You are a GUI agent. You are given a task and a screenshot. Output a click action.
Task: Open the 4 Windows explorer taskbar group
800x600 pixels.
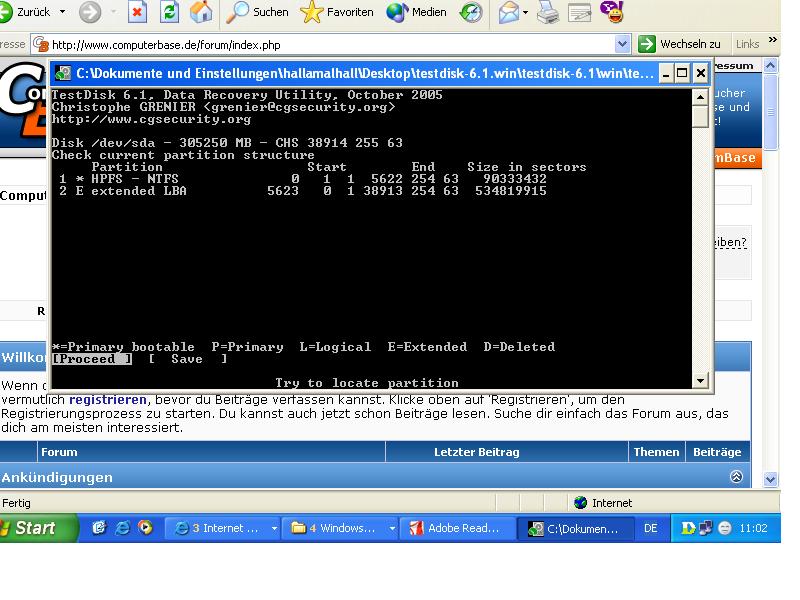(335, 529)
